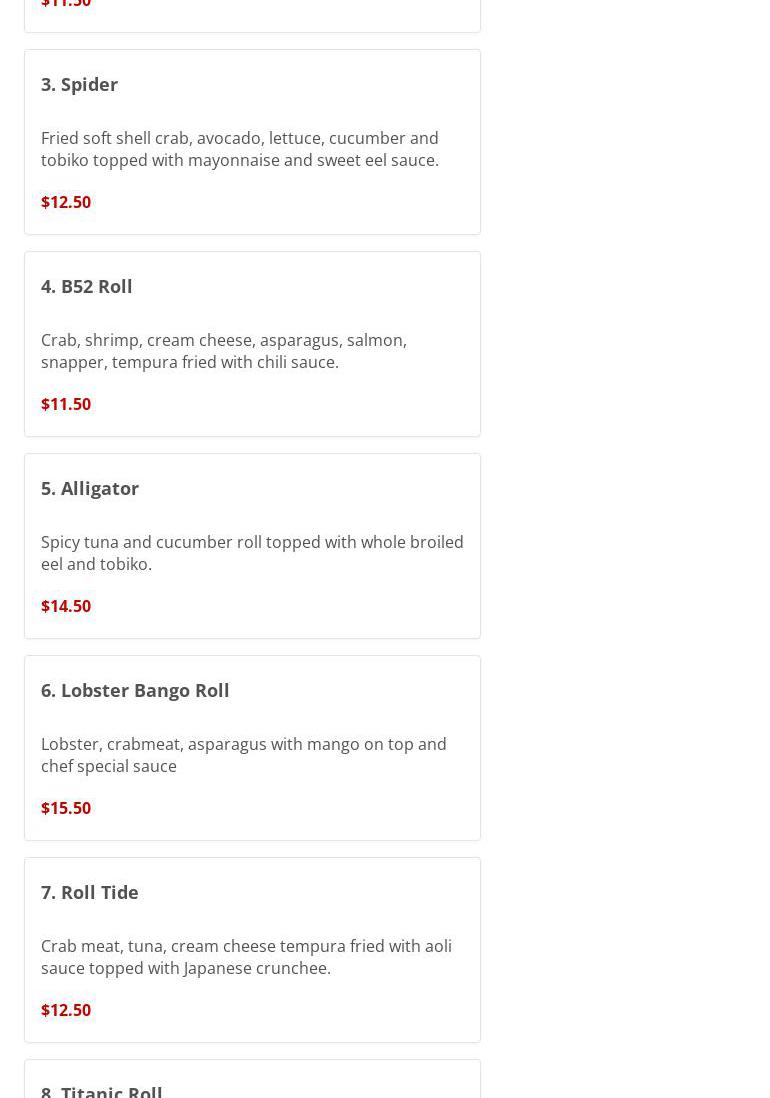Viewport: 770px width, 1098px height.
Task: Open the 5. Alligator roll item
Action: coord(90,488)
